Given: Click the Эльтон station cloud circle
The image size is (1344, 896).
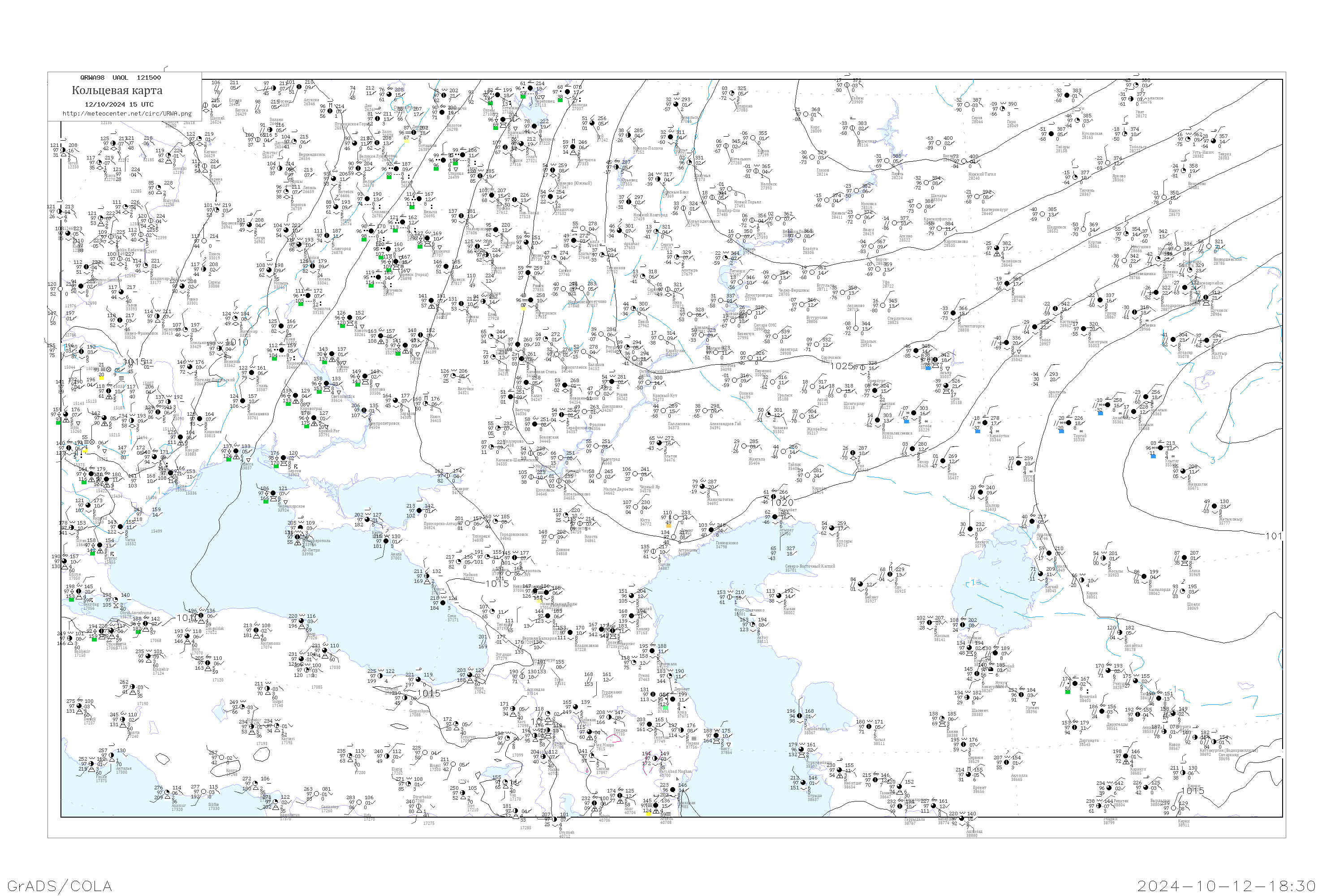Looking at the screenshot, I should (x=659, y=444).
